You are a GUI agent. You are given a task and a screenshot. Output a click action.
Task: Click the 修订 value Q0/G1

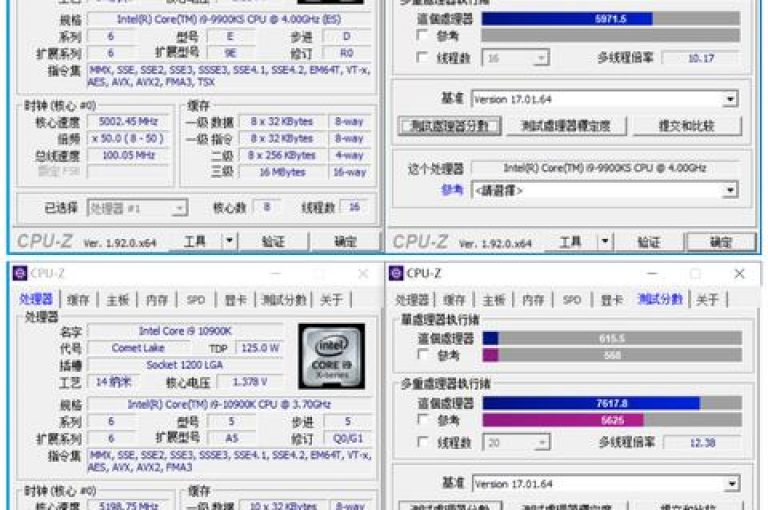[348, 437]
